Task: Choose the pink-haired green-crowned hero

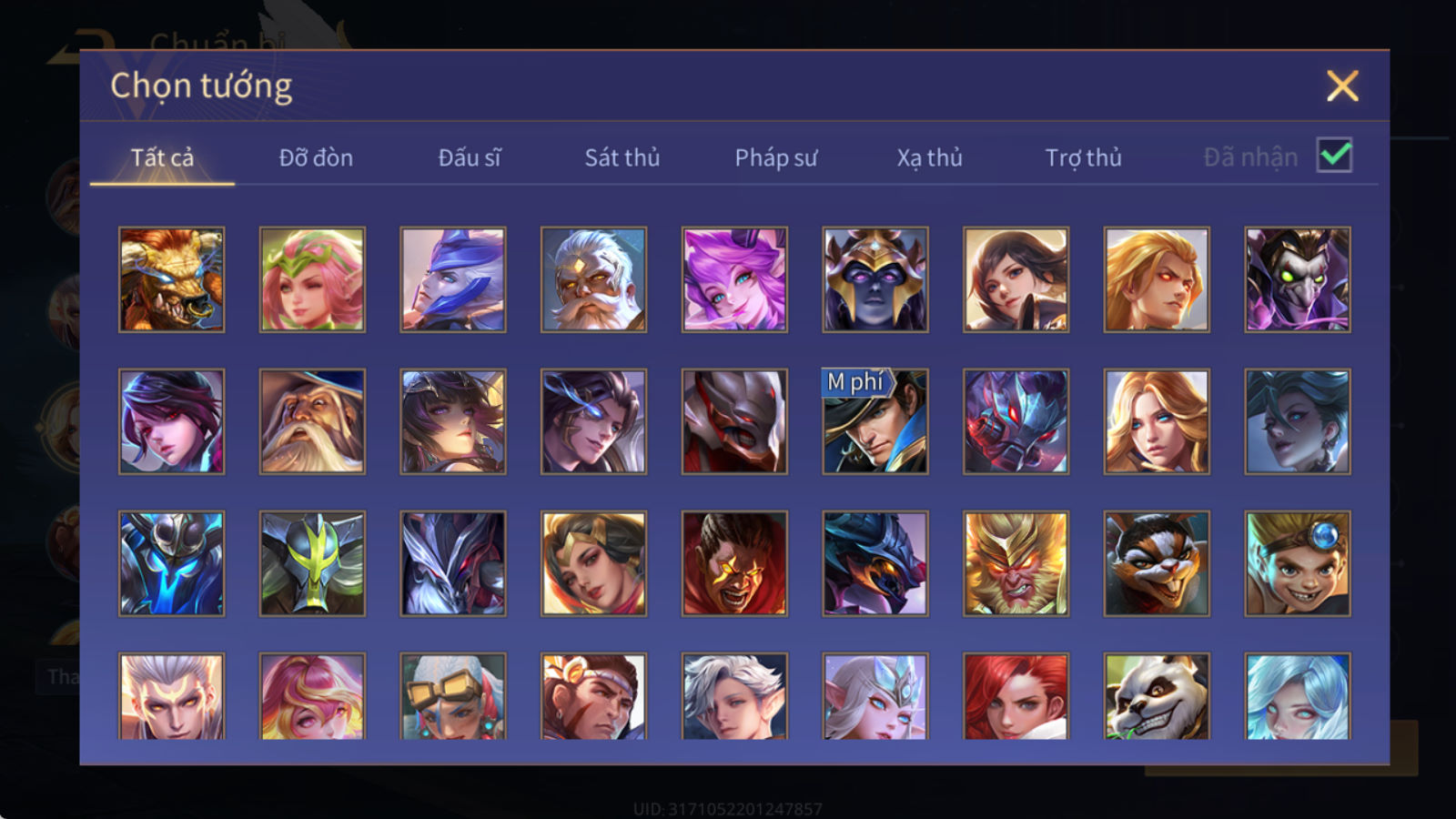Action: 312,279
